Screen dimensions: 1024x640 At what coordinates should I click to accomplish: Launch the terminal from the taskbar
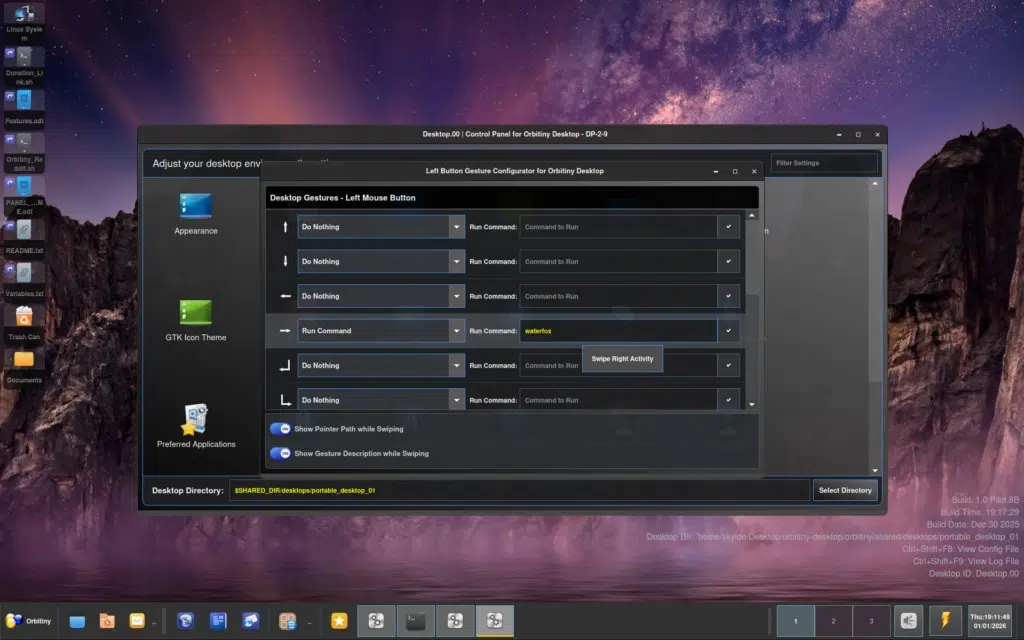(x=415, y=621)
